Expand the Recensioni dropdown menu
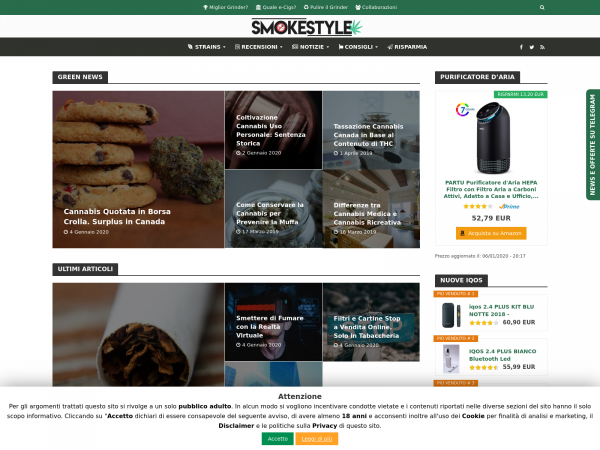The width and height of the screenshot is (600, 450). (x=259, y=47)
